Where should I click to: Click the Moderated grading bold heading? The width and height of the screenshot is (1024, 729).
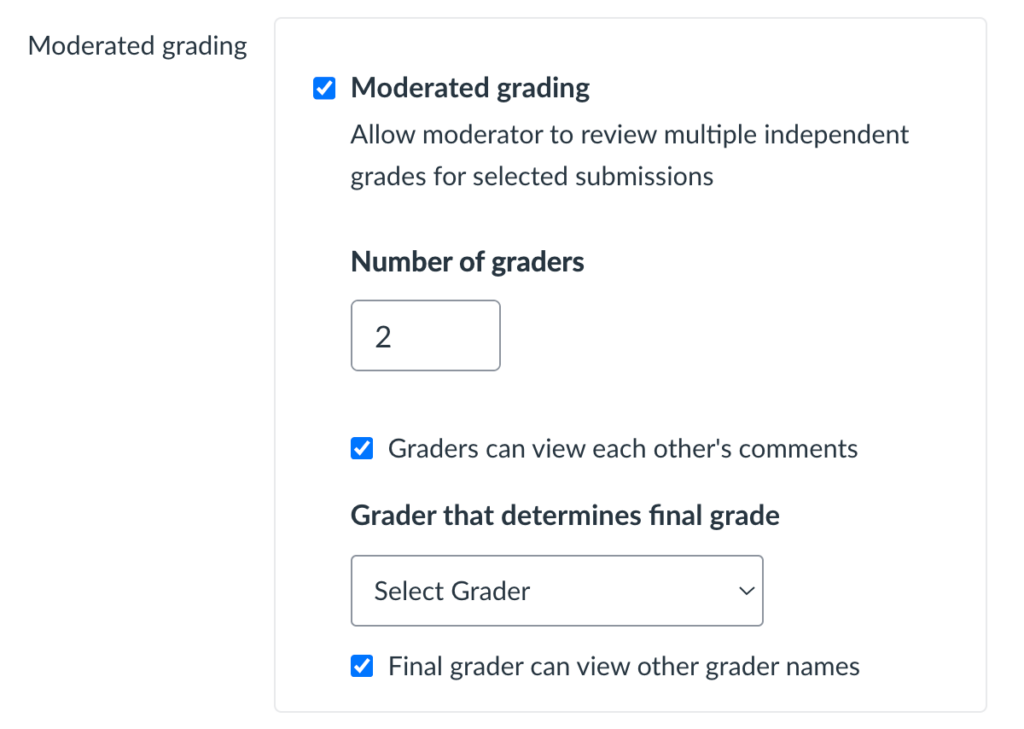(469, 88)
